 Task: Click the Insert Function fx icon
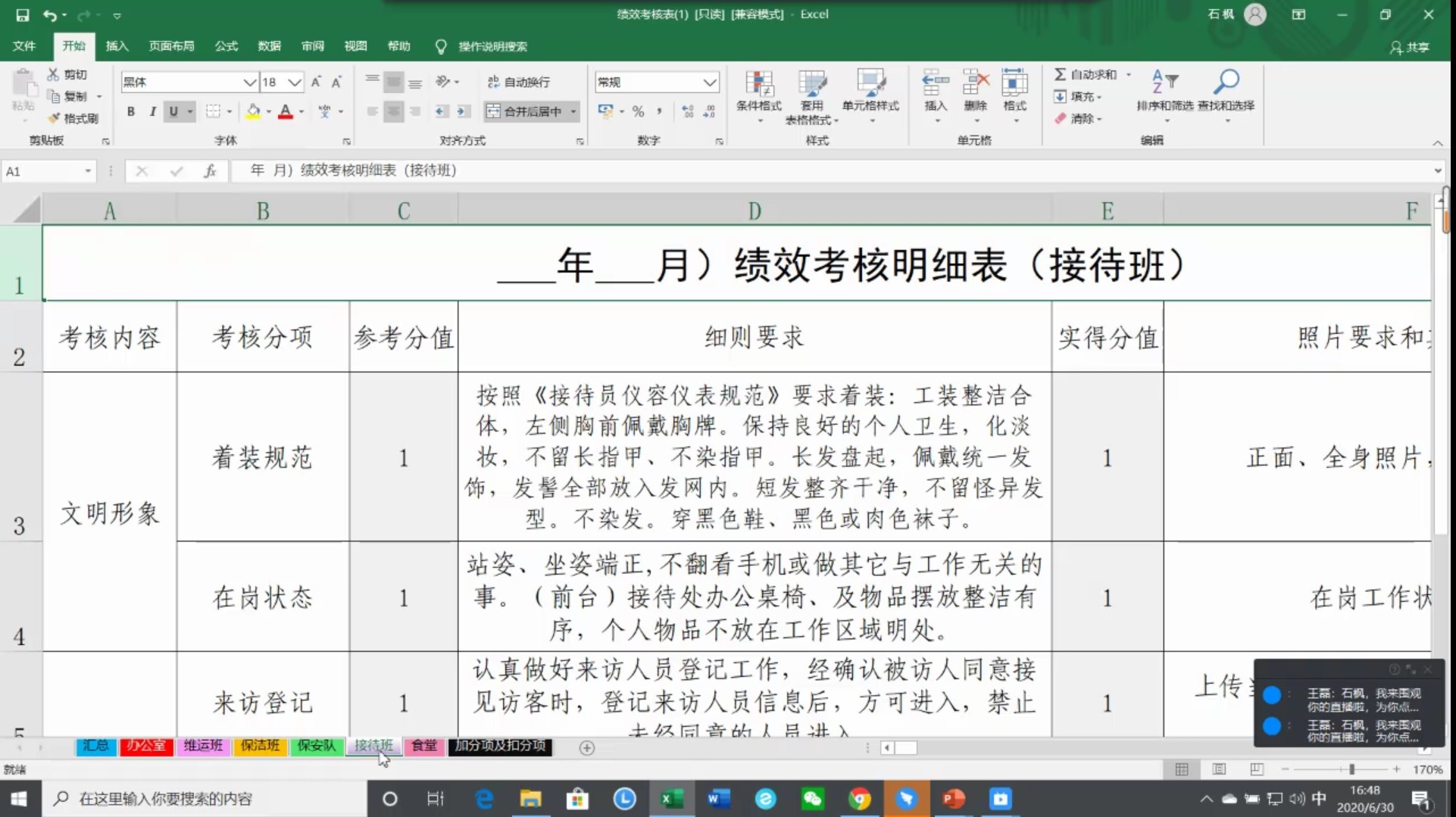tap(210, 171)
